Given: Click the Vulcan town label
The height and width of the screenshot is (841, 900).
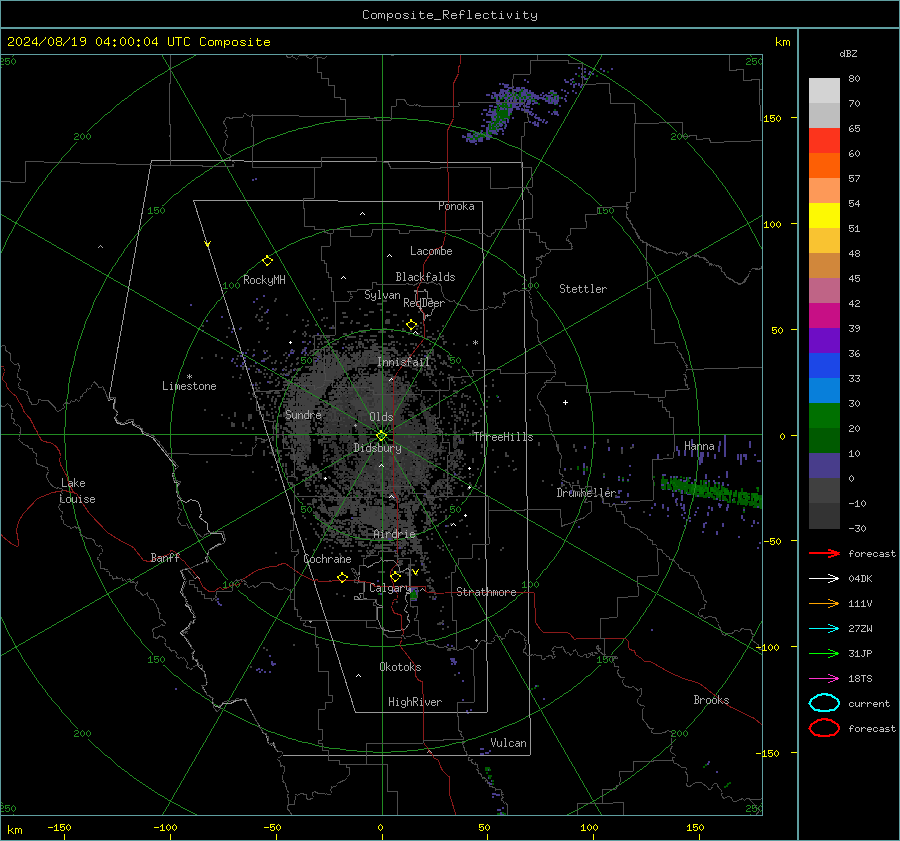Looking at the screenshot, I should tap(509, 743).
